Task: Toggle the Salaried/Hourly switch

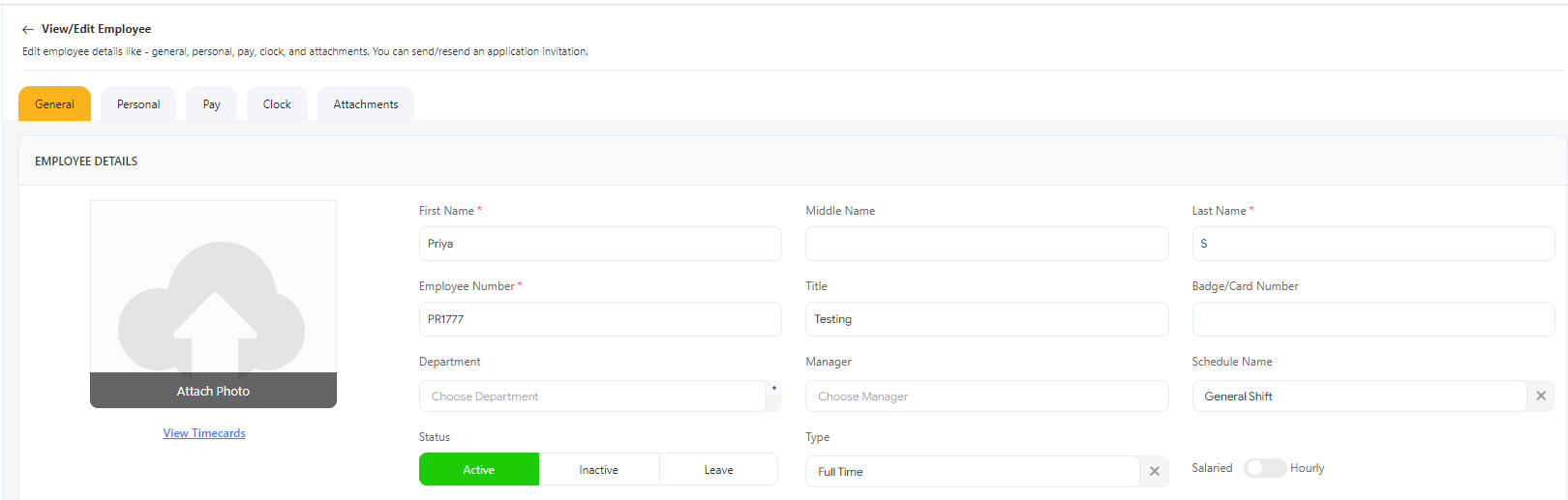Action: [x=1264, y=468]
